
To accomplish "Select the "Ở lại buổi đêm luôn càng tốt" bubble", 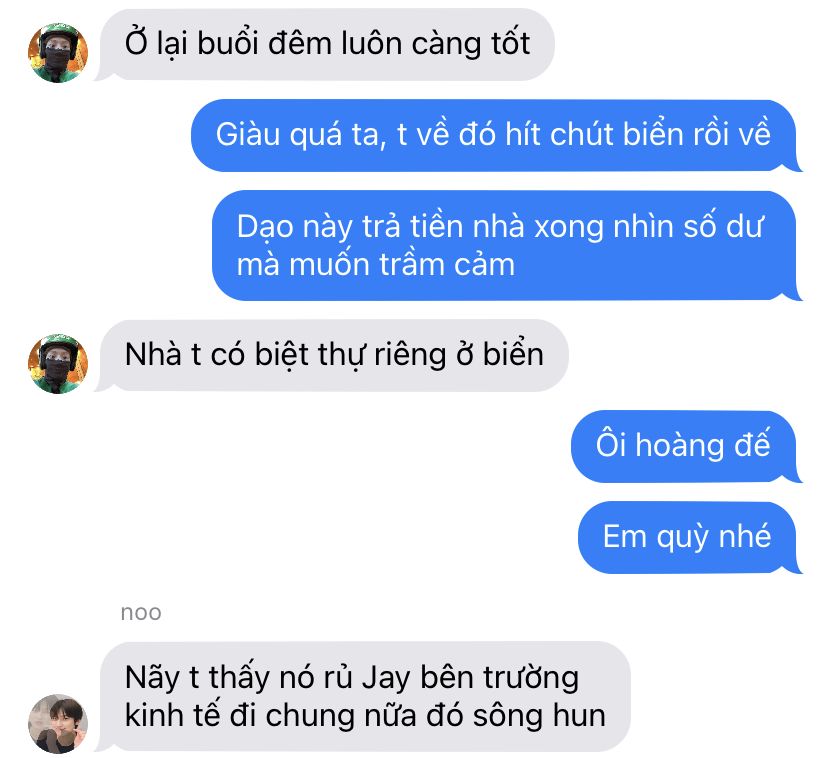I will click(x=325, y=44).
